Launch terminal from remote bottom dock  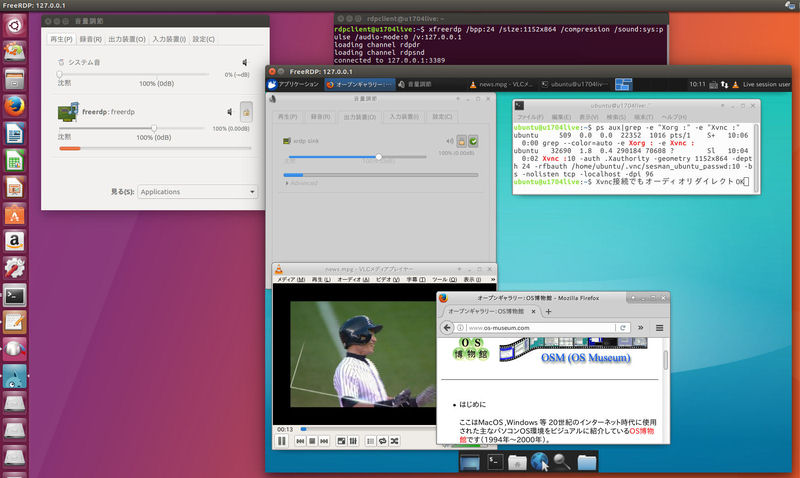494,462
